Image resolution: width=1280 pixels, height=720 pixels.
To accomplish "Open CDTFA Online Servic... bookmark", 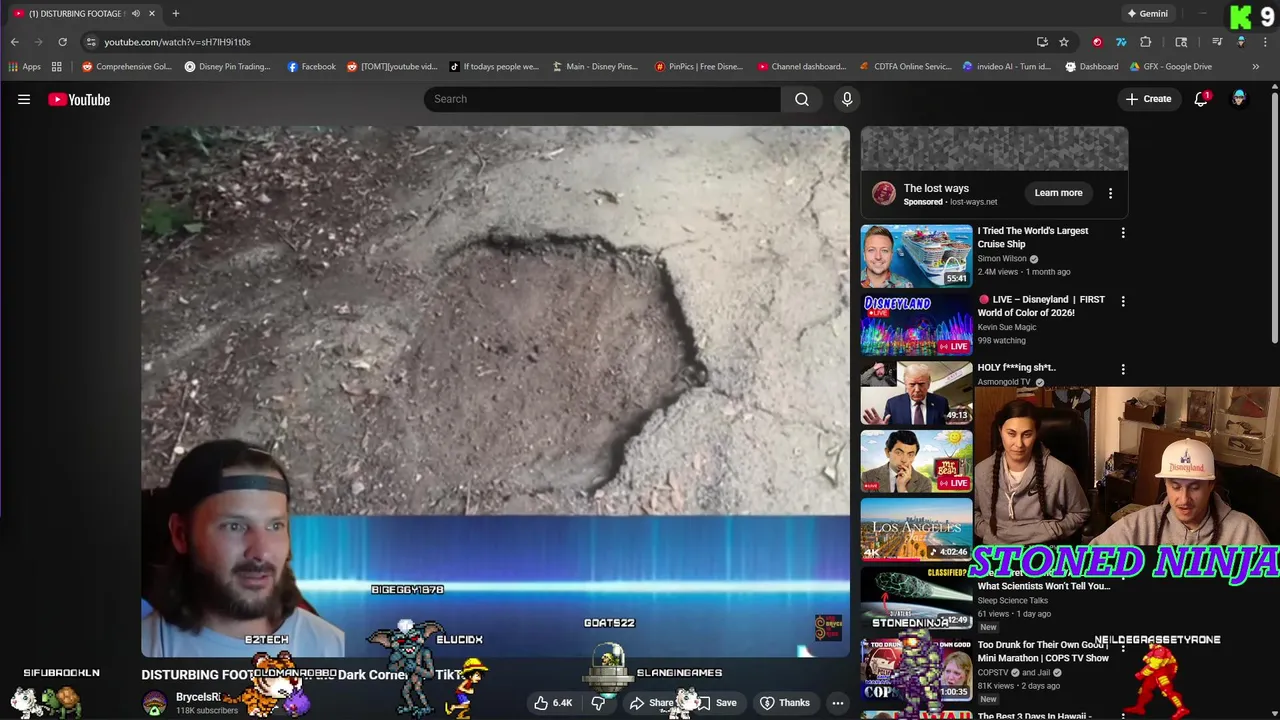I will click(x=906, y=67).
